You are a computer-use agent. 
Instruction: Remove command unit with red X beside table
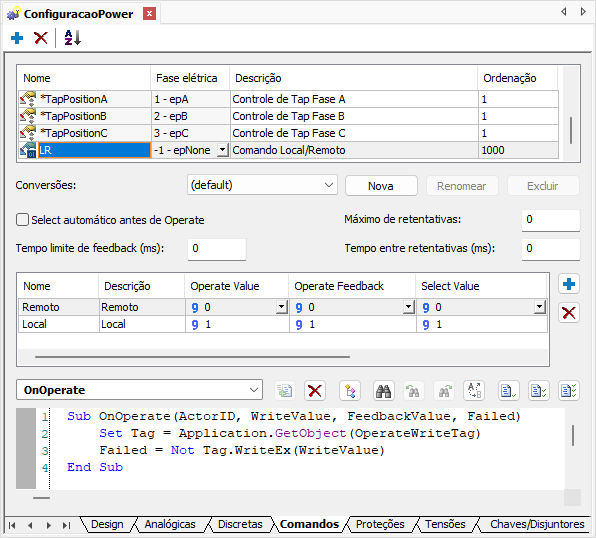569,313
